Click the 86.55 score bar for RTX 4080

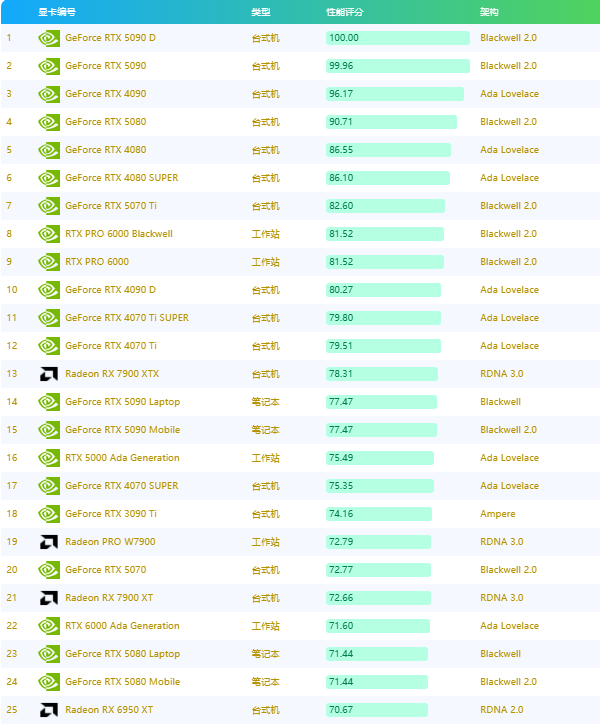click(x=388, y=150)
